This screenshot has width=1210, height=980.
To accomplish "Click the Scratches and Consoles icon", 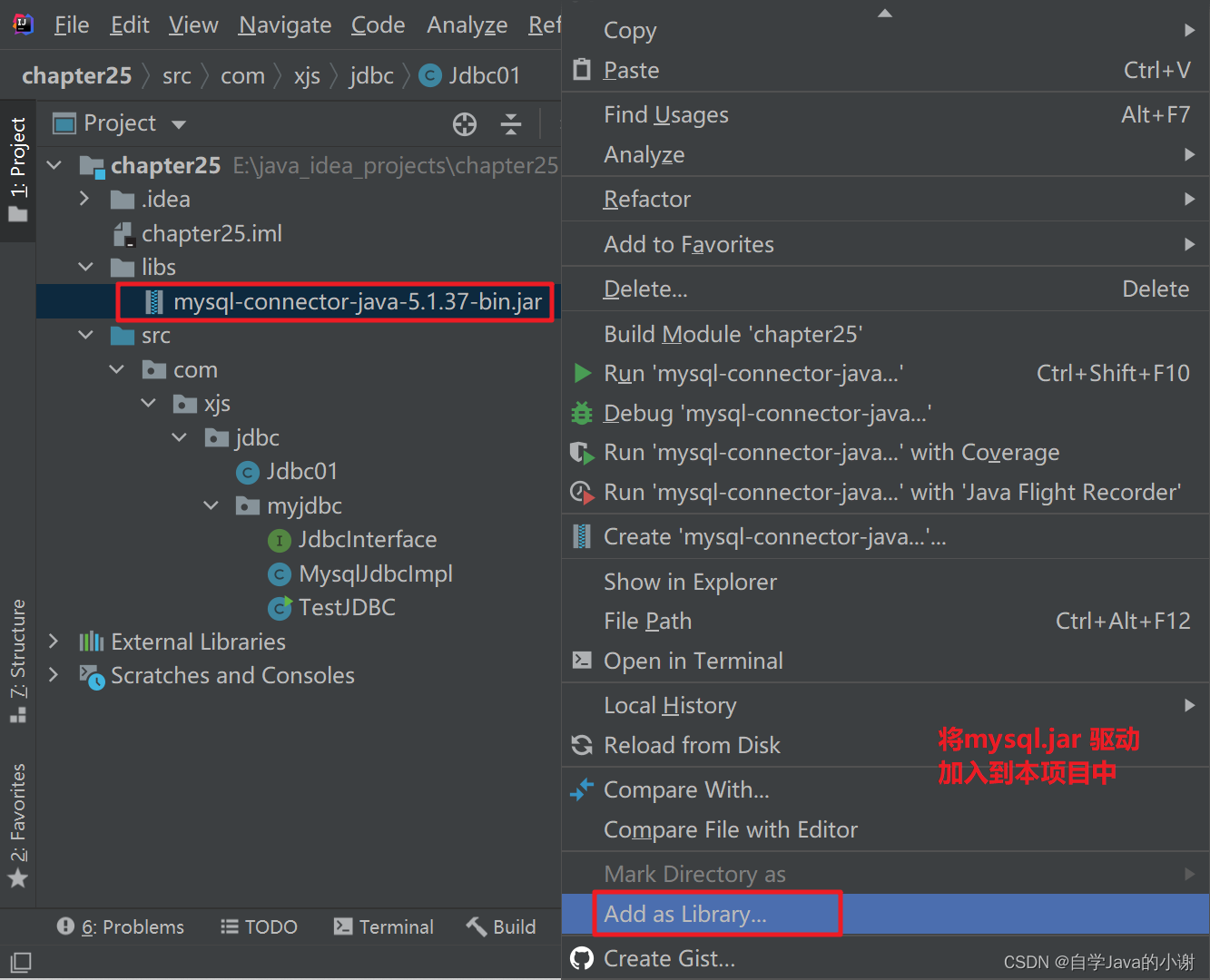I will tap(92, 677).
